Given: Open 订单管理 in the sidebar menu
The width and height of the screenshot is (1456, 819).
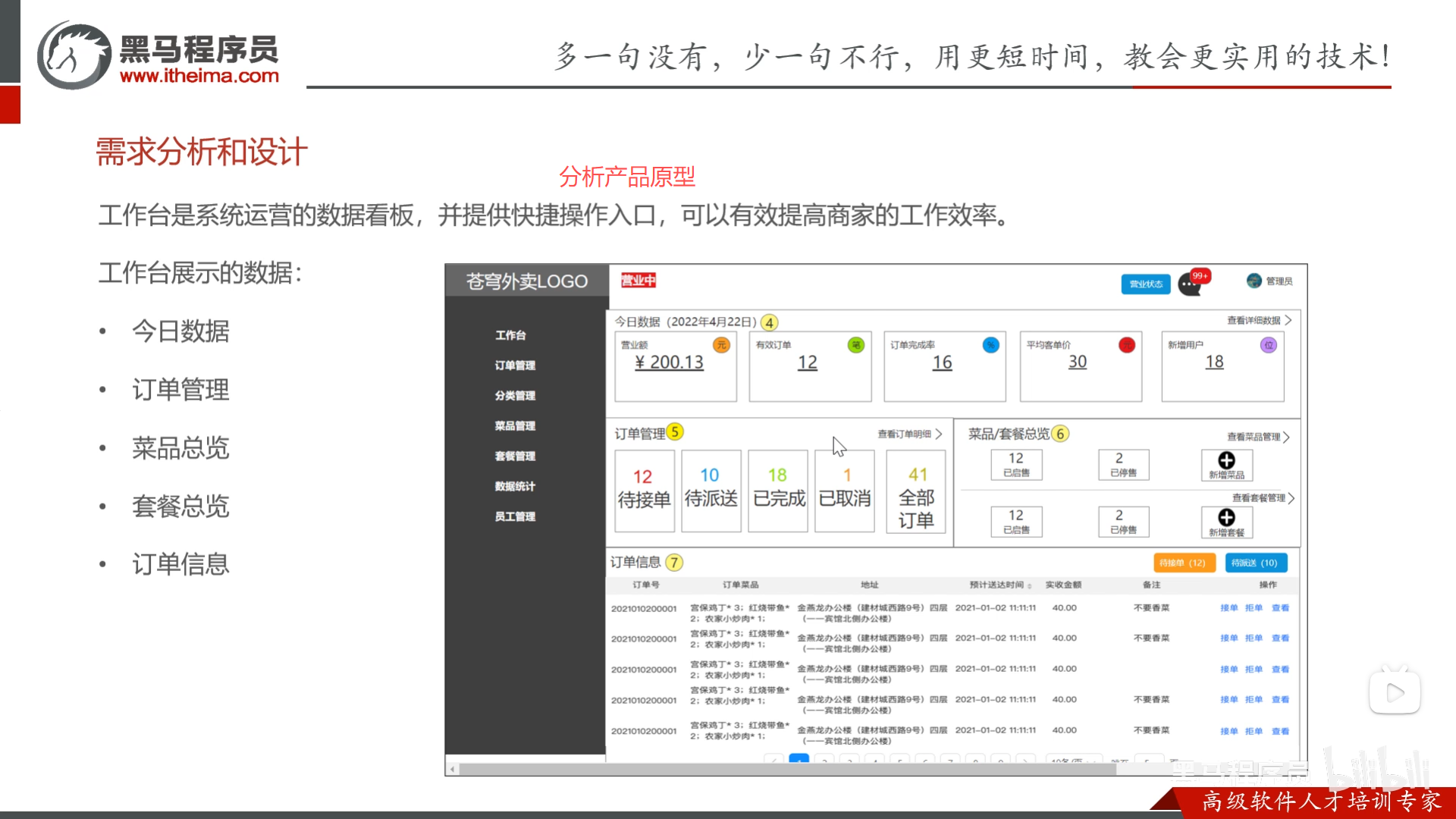Looking at the screenshot, I should coord(515,366).
